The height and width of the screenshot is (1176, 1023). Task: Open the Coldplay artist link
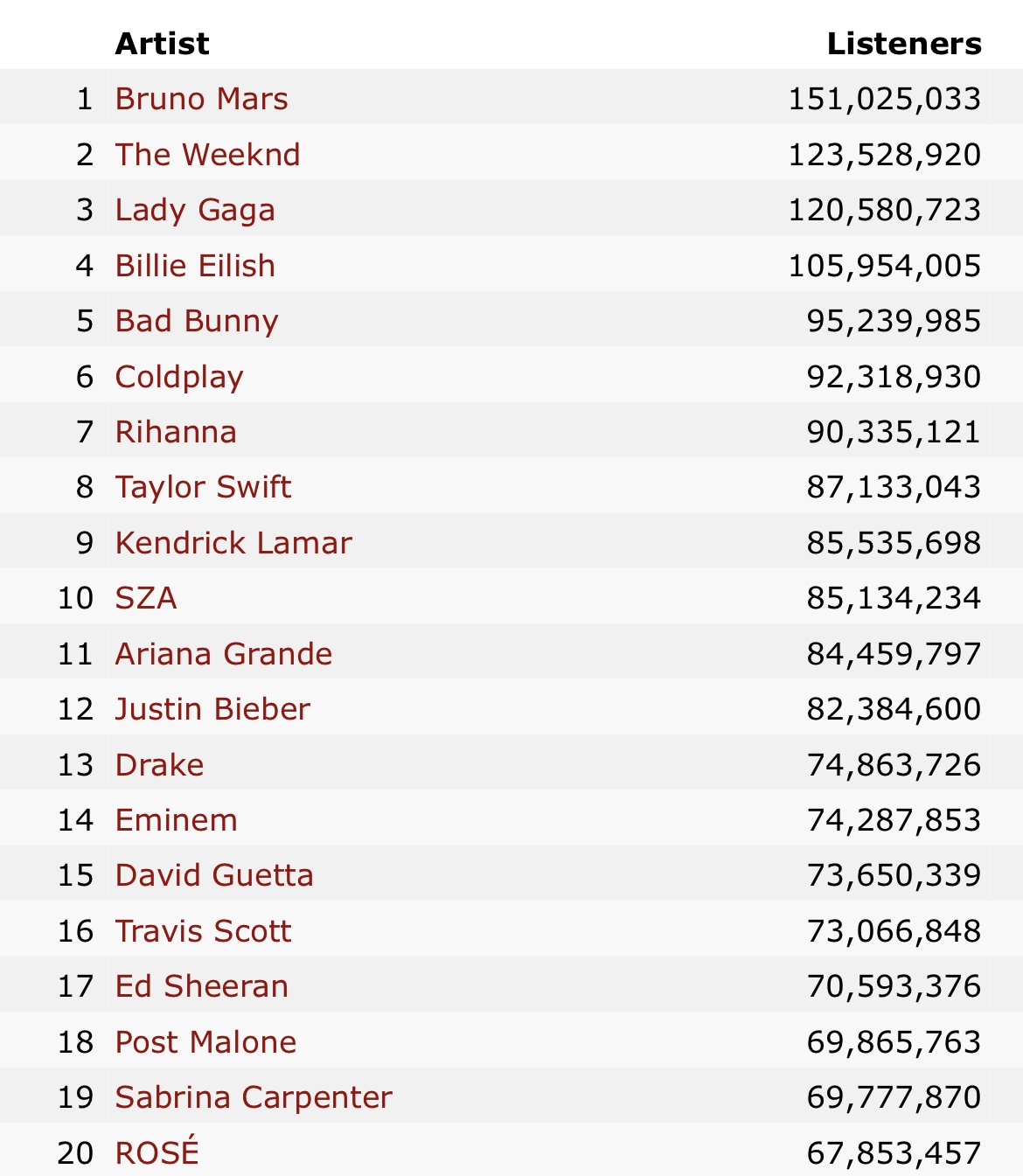click(x=179, y=377)
